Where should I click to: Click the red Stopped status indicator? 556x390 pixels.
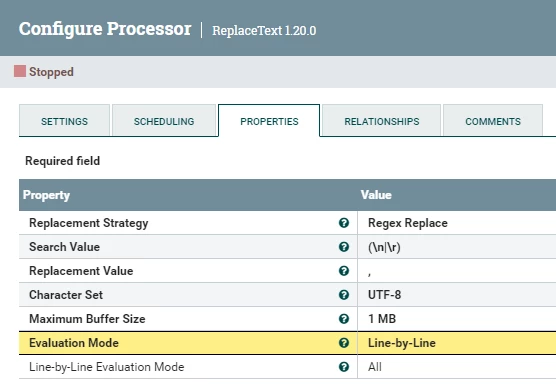tap(20, 71)
